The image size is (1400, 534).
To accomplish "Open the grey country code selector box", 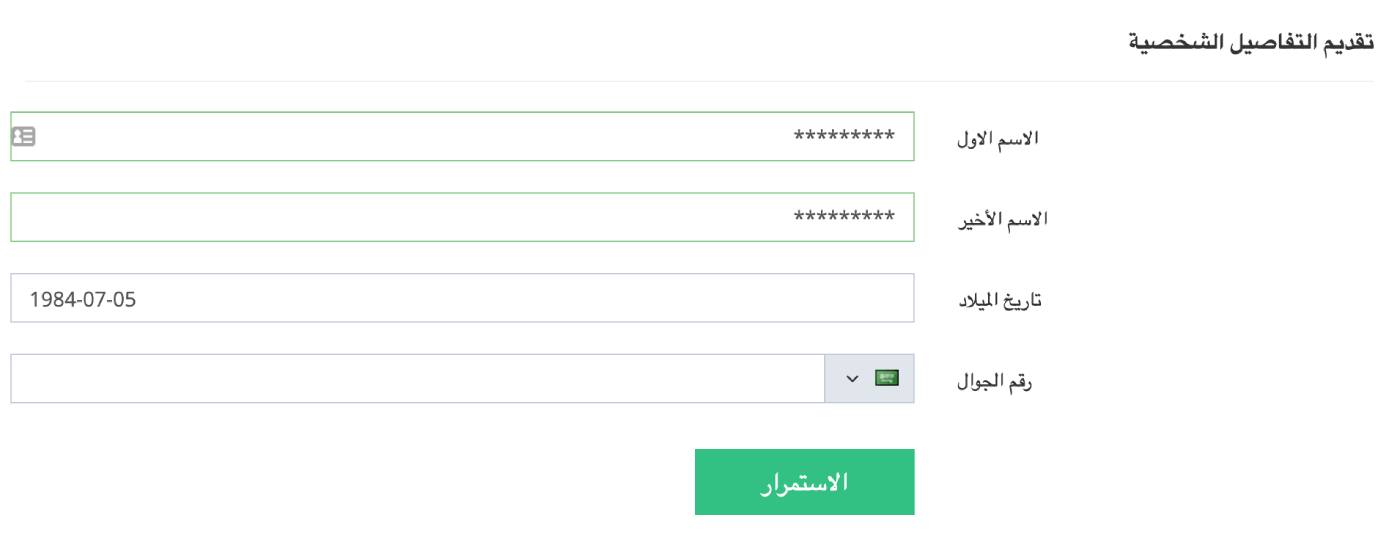I will (x=869, y=379).
